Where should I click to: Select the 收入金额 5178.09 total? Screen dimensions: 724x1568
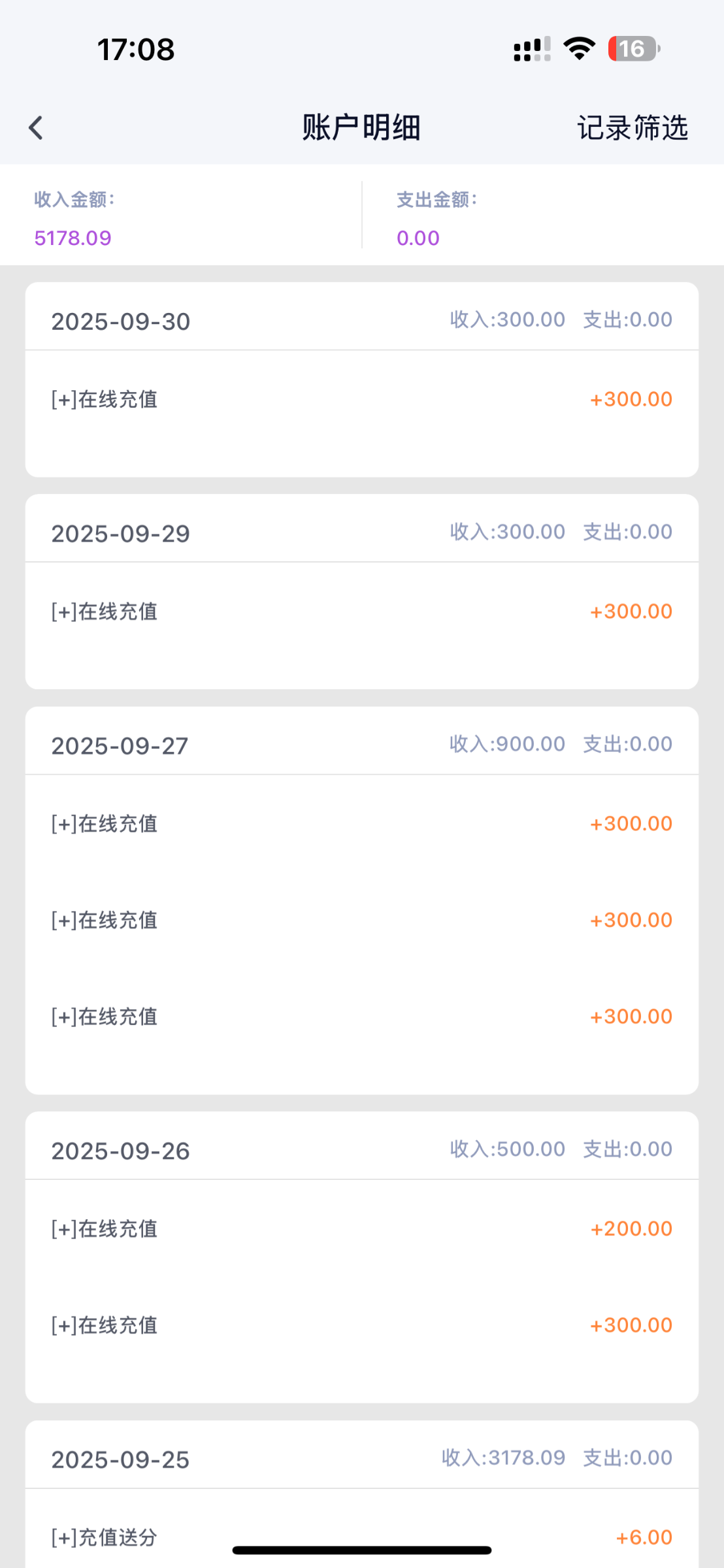pos(73,238)
